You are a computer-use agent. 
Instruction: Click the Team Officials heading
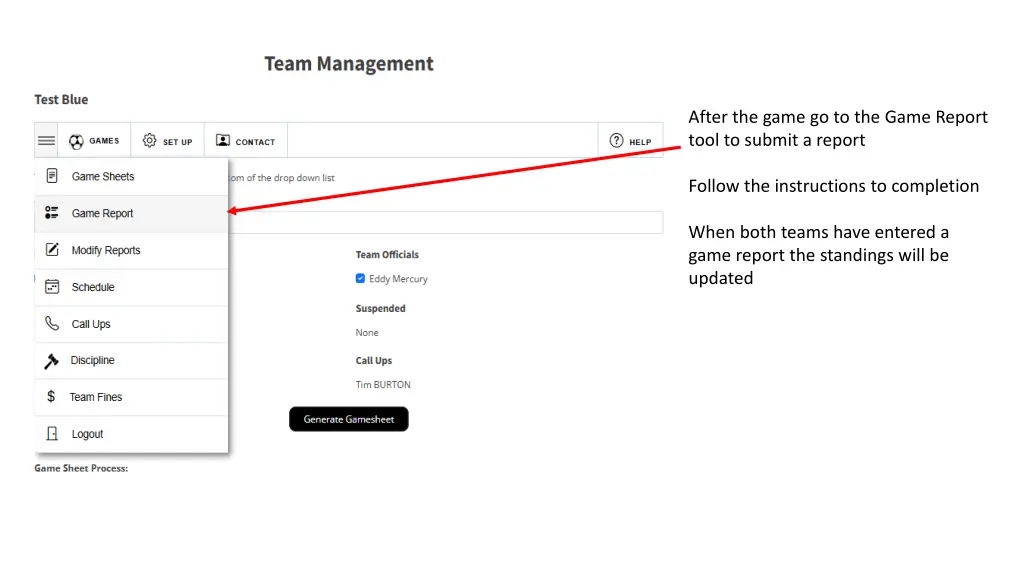tap(387, 255)
